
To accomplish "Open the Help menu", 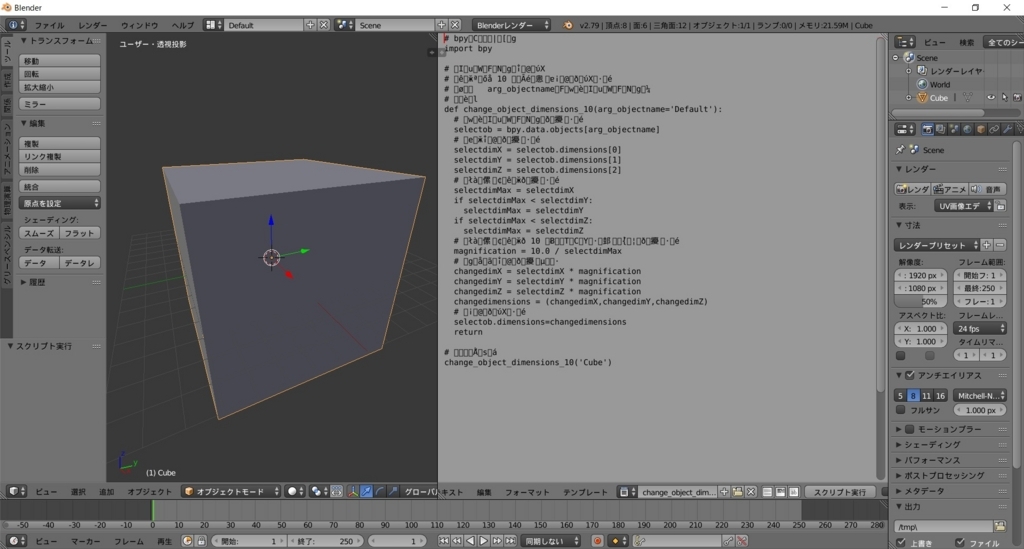I will pos(182,25).
